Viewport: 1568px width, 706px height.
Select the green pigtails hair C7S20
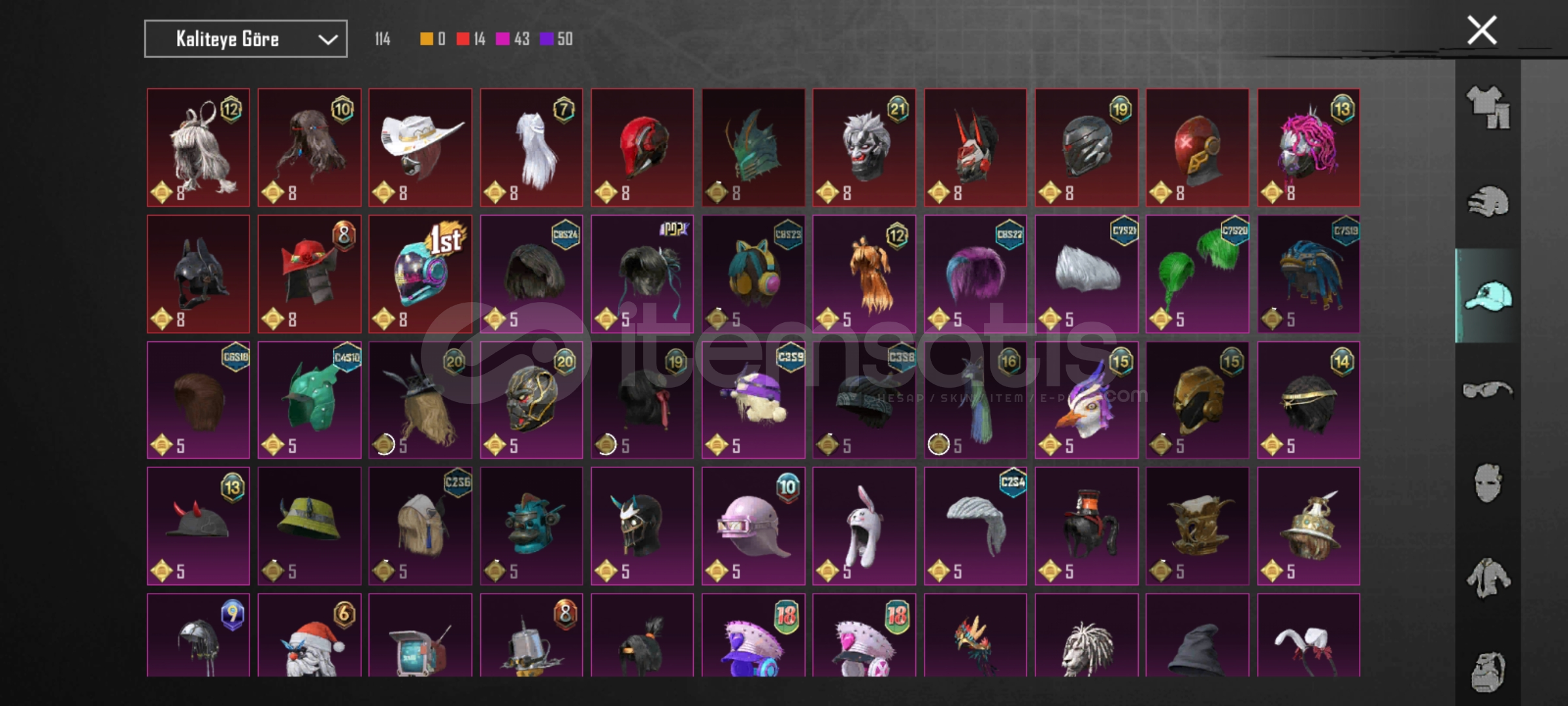1198,274
